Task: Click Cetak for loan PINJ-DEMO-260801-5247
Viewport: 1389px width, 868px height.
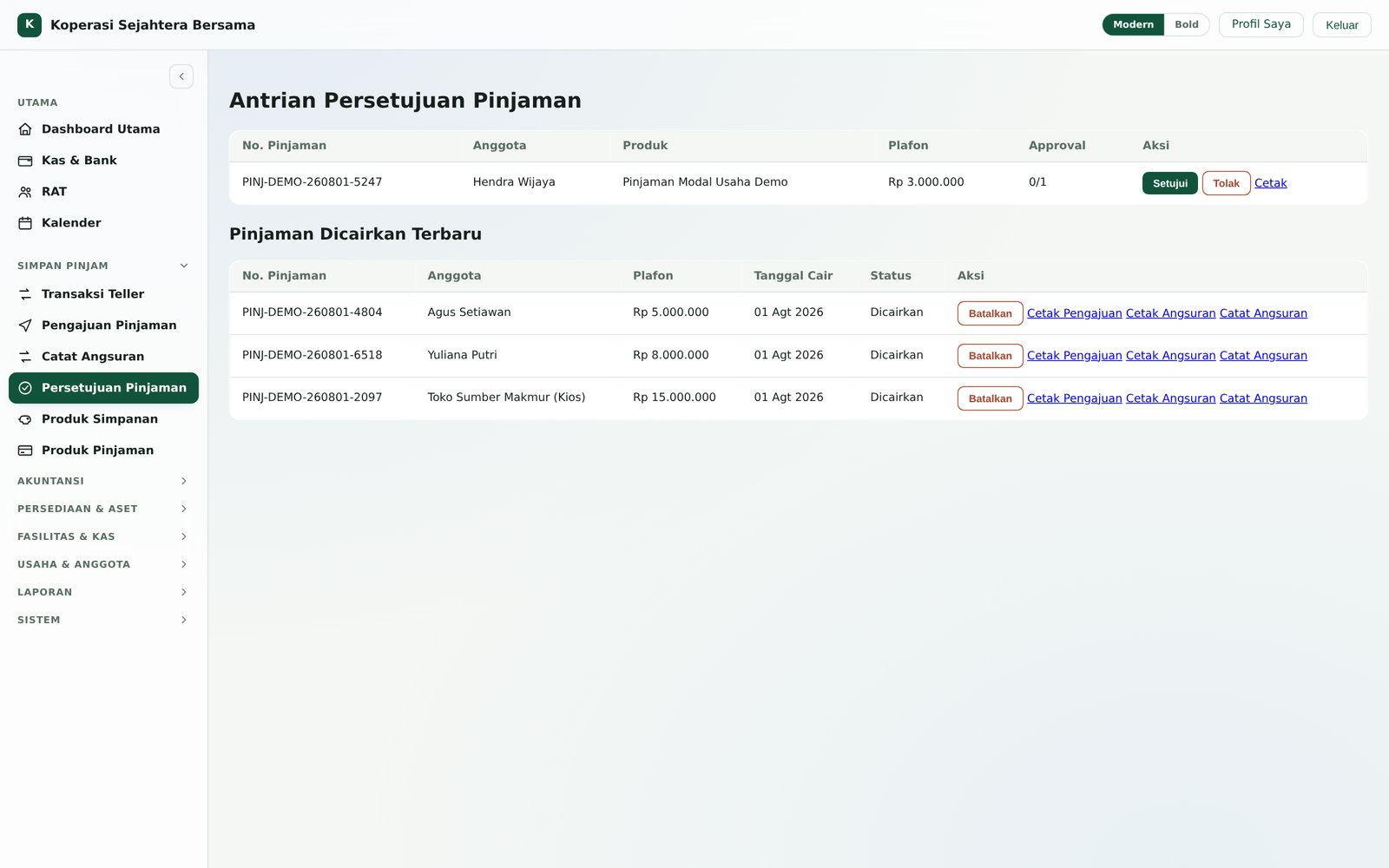Action: coord(1270,183)
